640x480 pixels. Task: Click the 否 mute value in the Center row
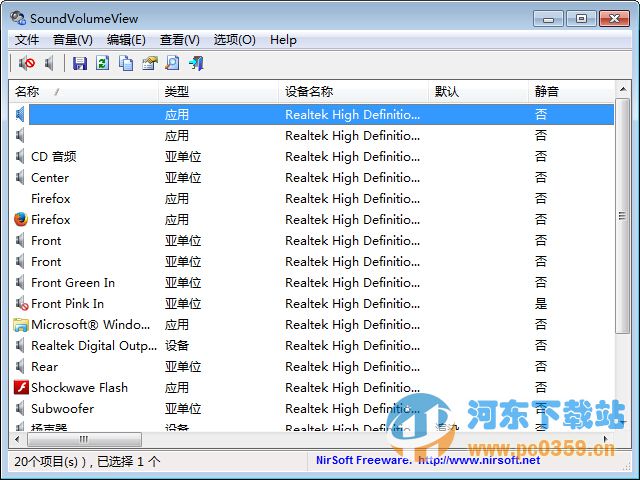(x=541, y=178)
